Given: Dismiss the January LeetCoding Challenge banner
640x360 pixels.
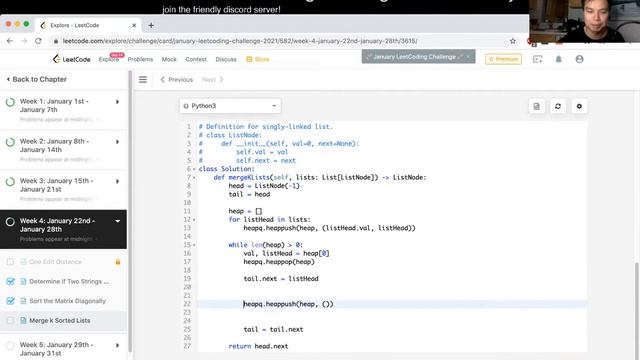Looking at the screenshot, I should pyautogui.click(x=469, y=57).
